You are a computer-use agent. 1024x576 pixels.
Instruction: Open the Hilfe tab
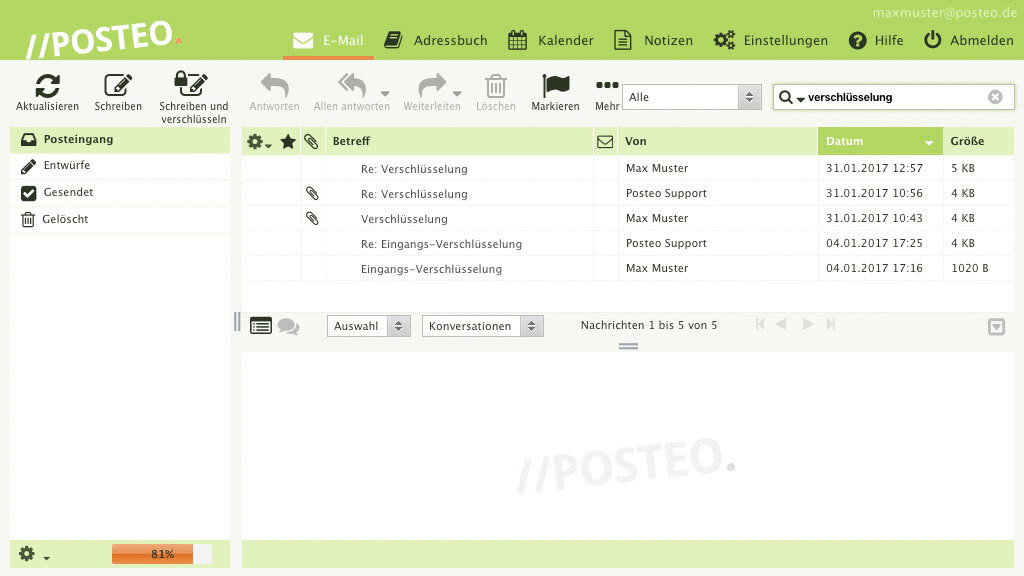[x=876, y=40]
